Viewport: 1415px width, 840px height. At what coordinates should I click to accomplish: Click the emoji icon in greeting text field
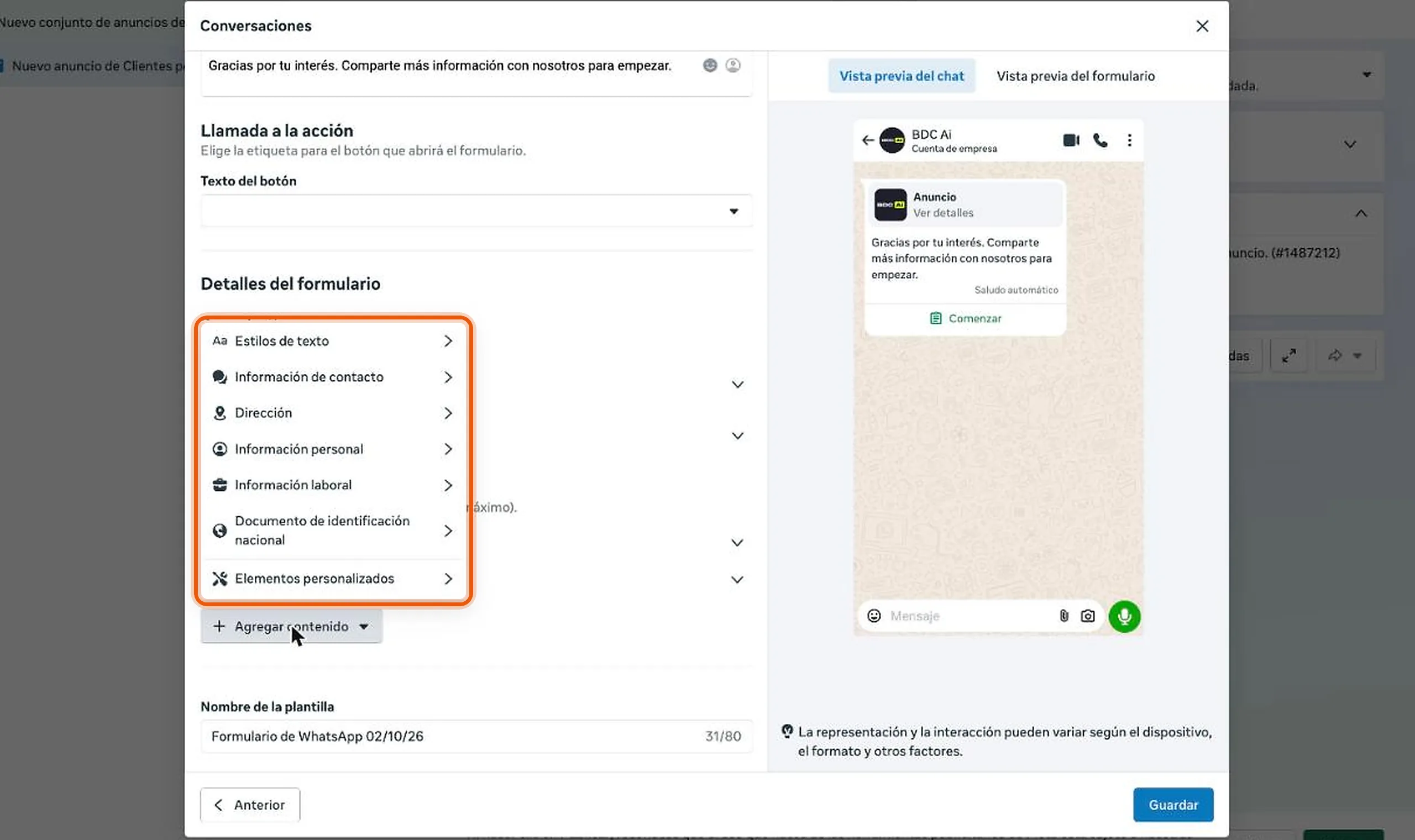(x=710, y=65)
